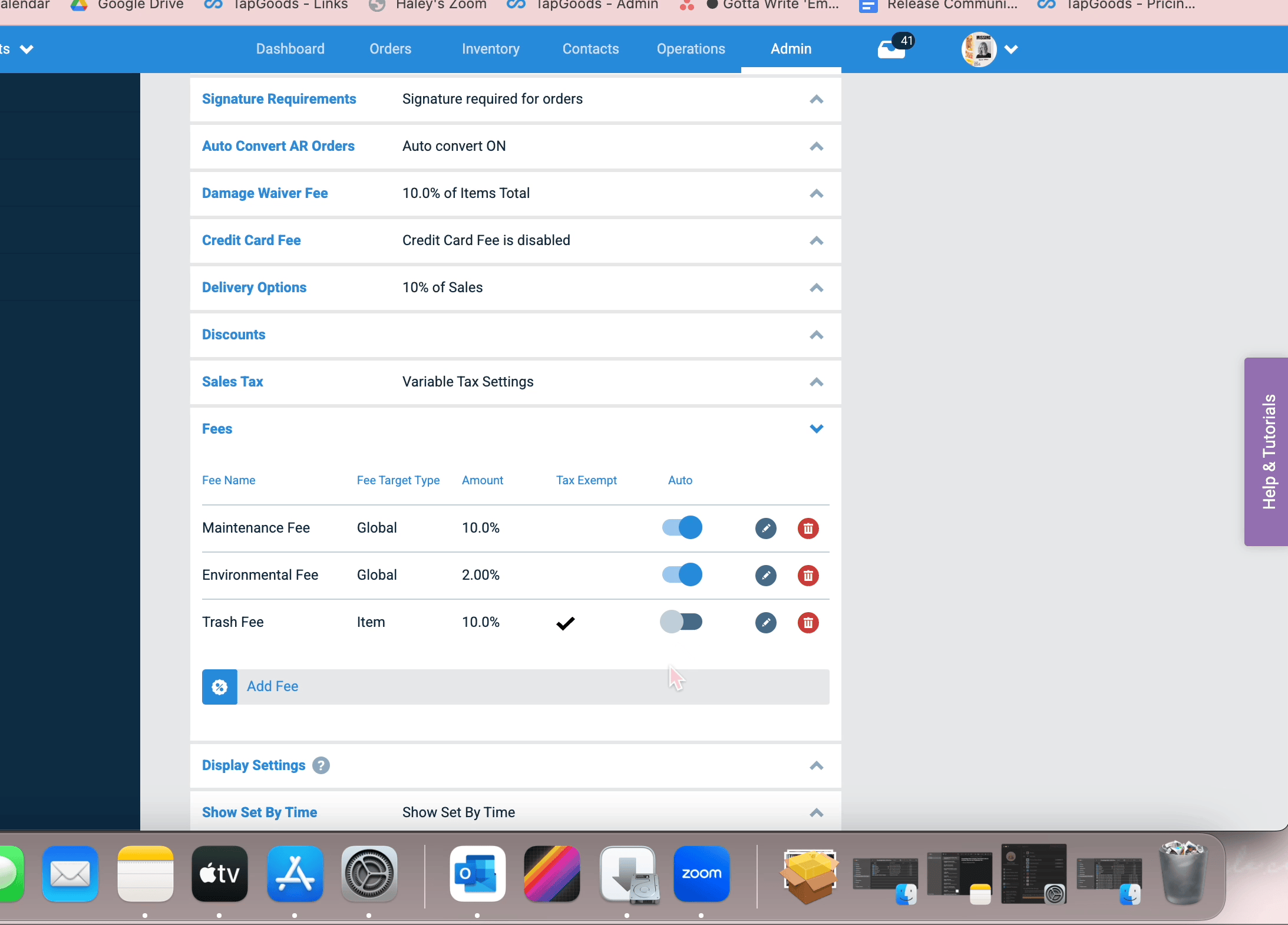Open the Sales Tax link
The width and height of the screenshot is (1288, 925).
[x=232, y=382]
